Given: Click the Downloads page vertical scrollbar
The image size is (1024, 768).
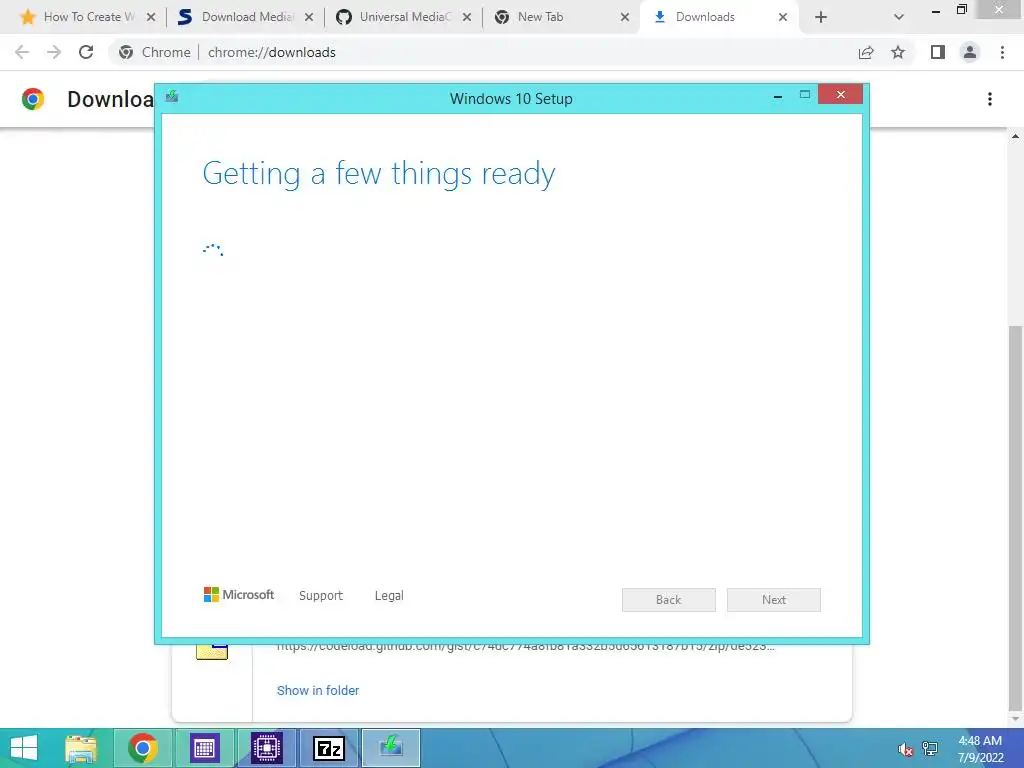Looking at the screenshot, I should pyautogui.click(x=1015, y=516).
